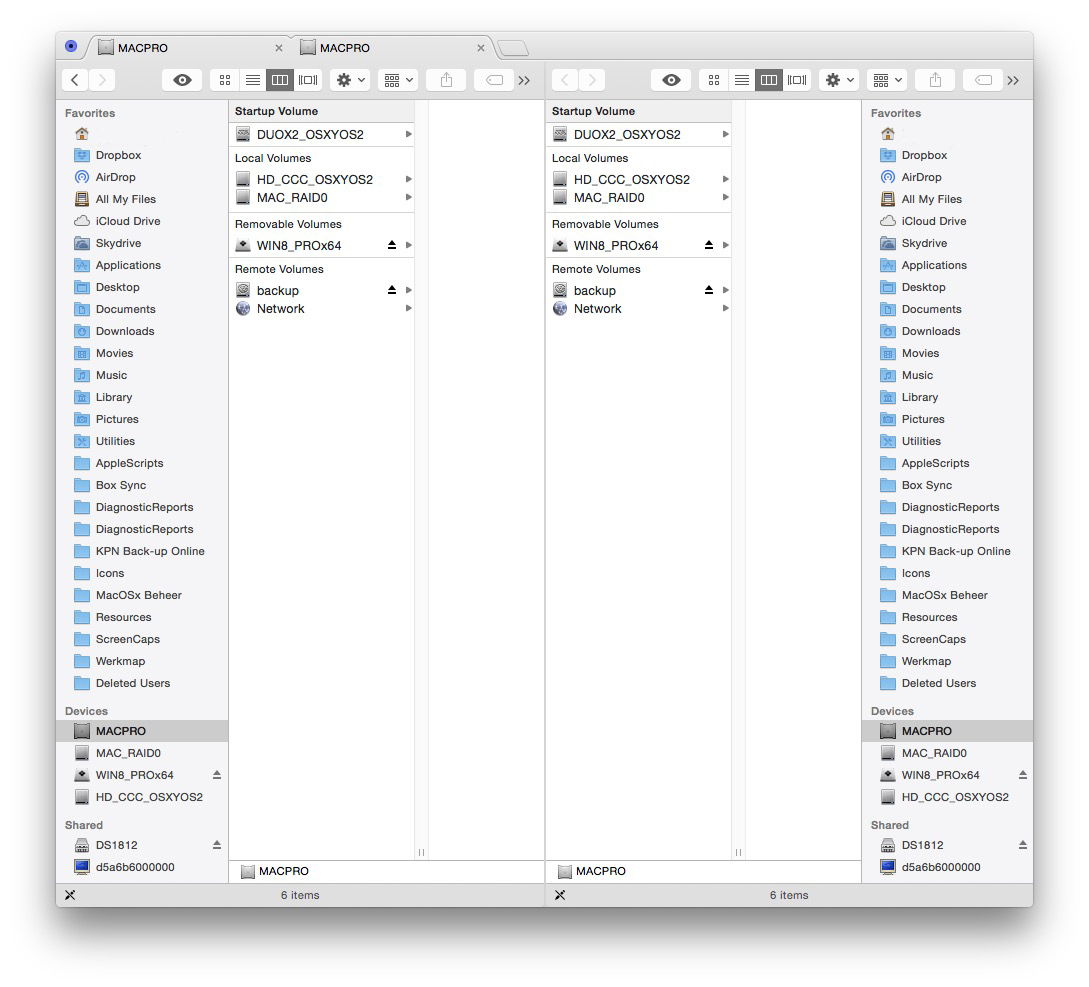Click the Edit Tags button in right toolbar
This screenshot has width=1089, height=987.
(x=983, y=81)
